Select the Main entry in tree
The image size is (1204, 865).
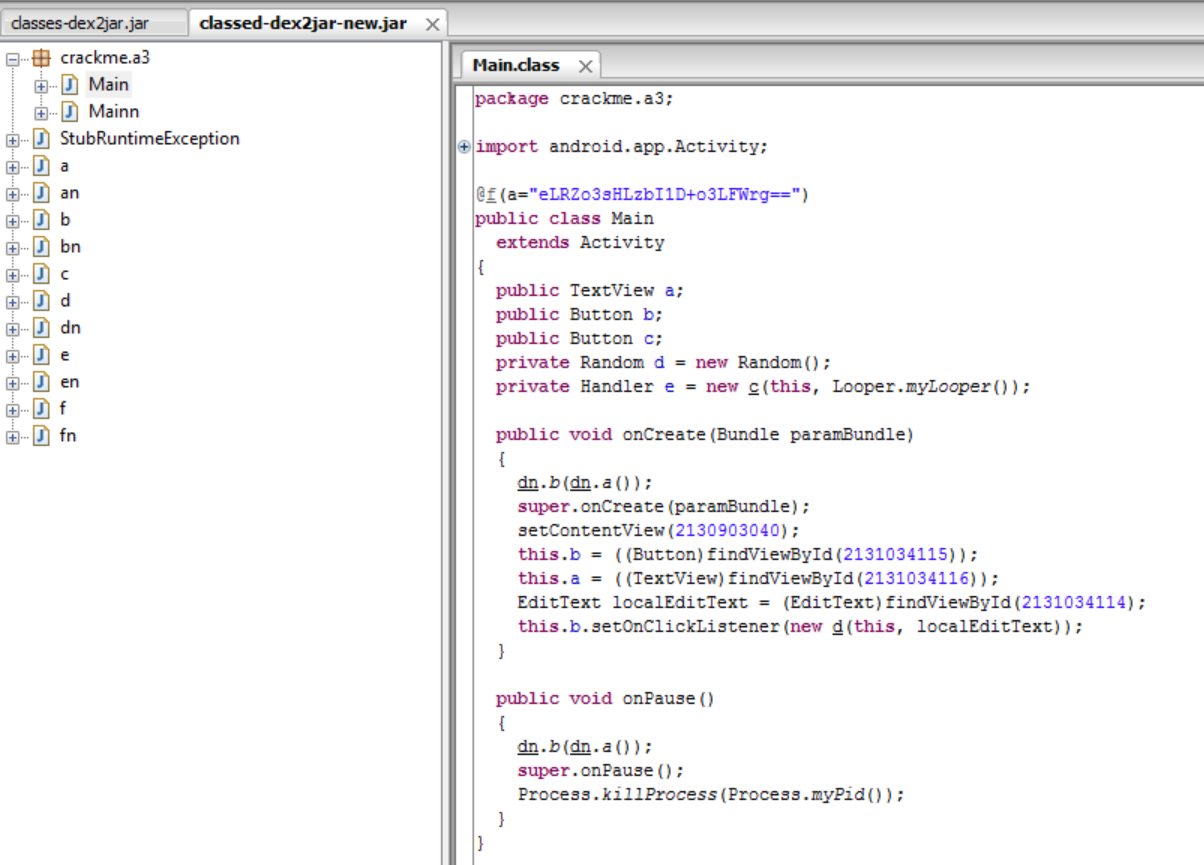(x=109, y=85)
